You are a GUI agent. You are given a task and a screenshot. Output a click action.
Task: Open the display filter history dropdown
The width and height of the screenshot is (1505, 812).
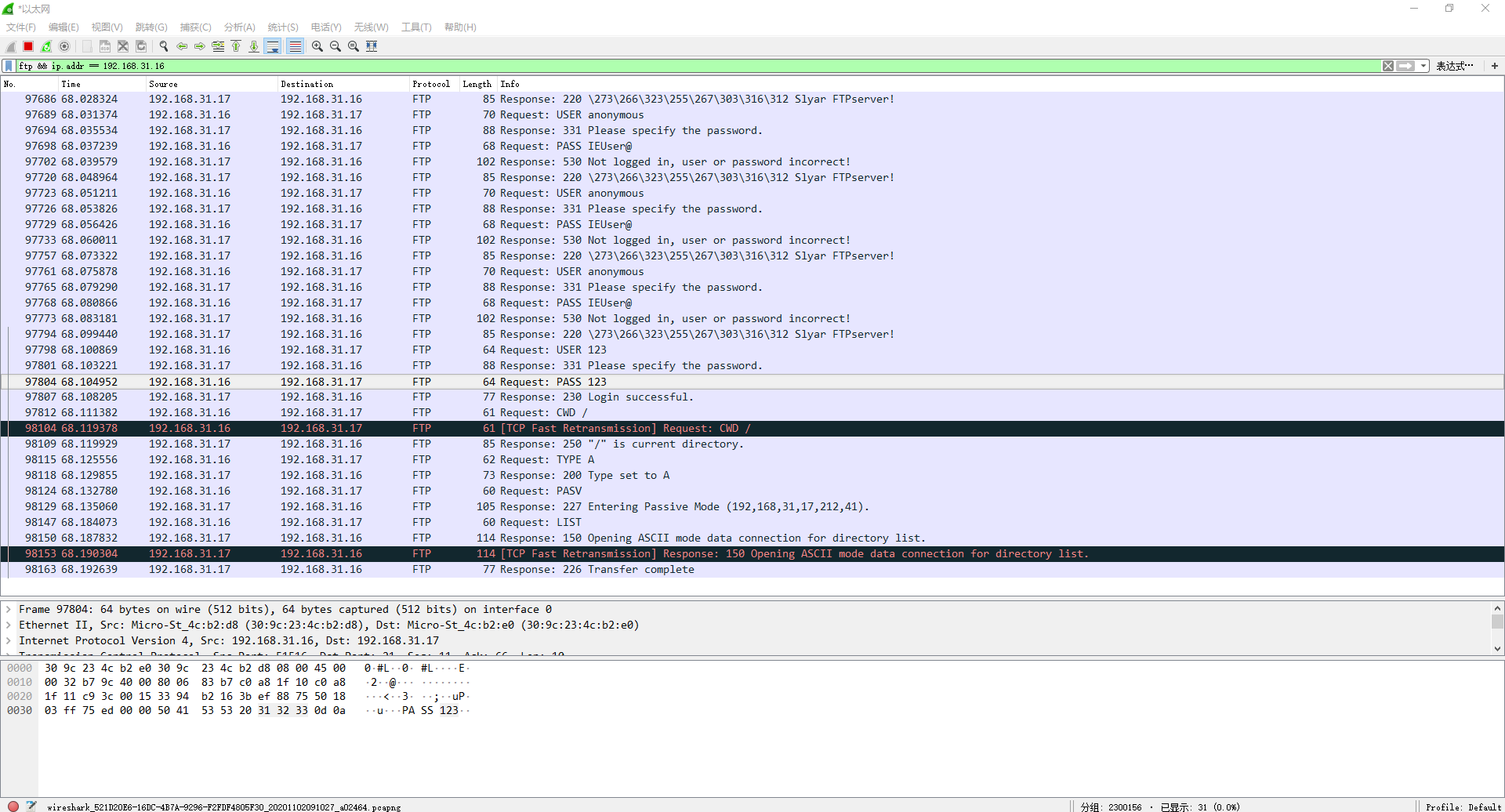click(1423, 66)
